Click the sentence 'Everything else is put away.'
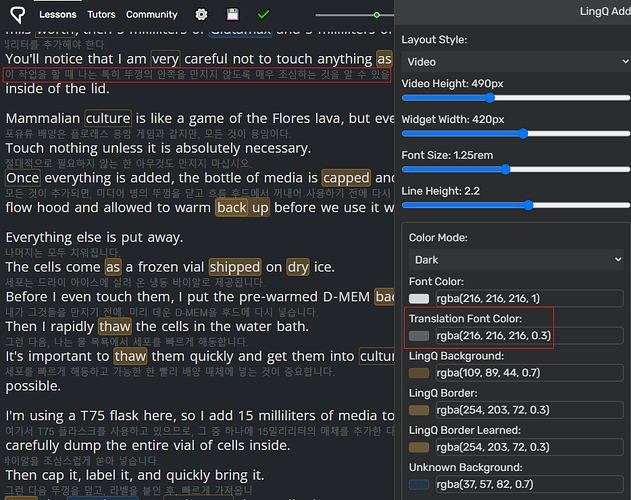 [x=94, y=238]
